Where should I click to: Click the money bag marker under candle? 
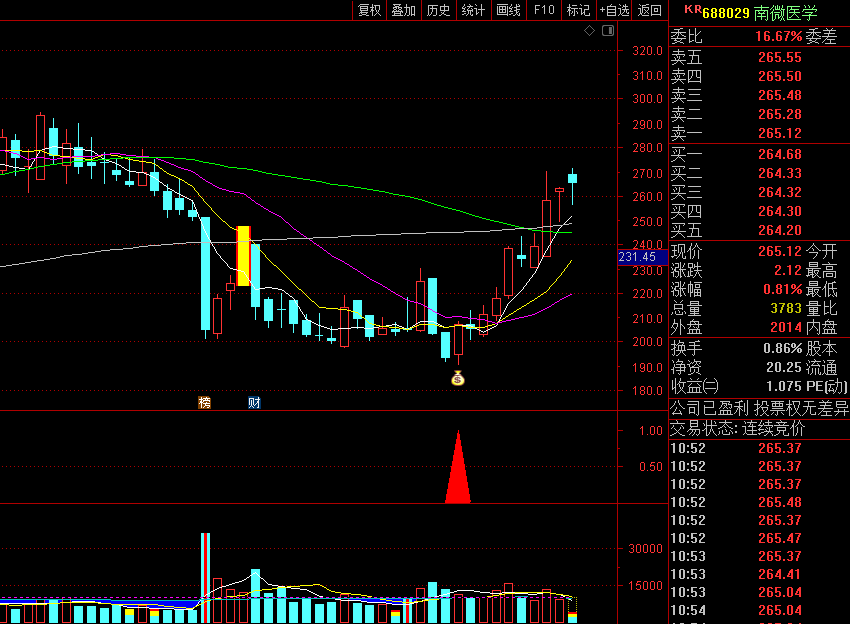[458, 378]
